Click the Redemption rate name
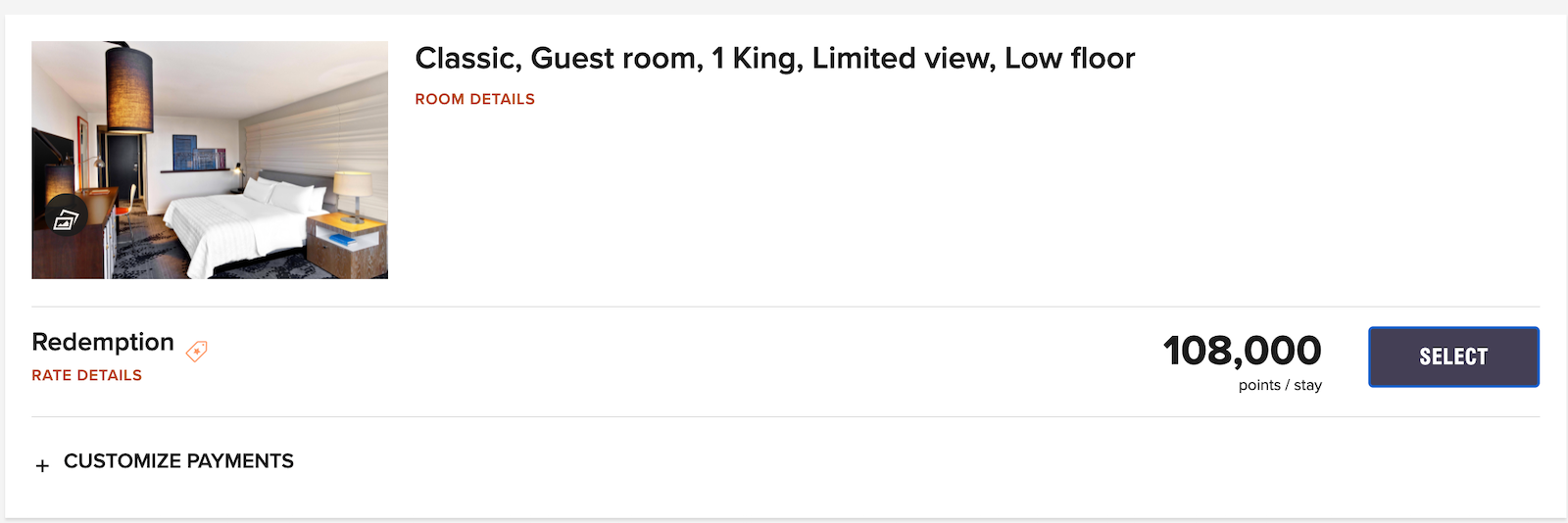This screenshot has width=1568, height=523. [x=103, y=342]
